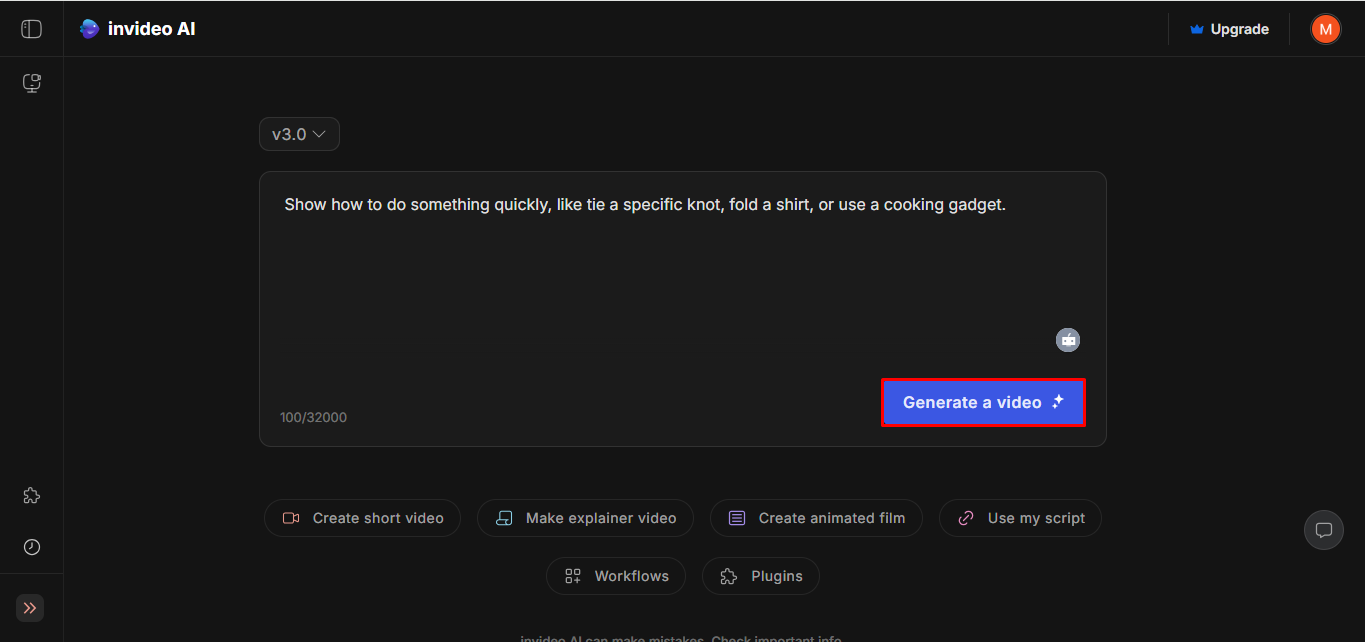Choose Create animated film option
Screen dimensions: 1365x642
click(x=816, y=518)
